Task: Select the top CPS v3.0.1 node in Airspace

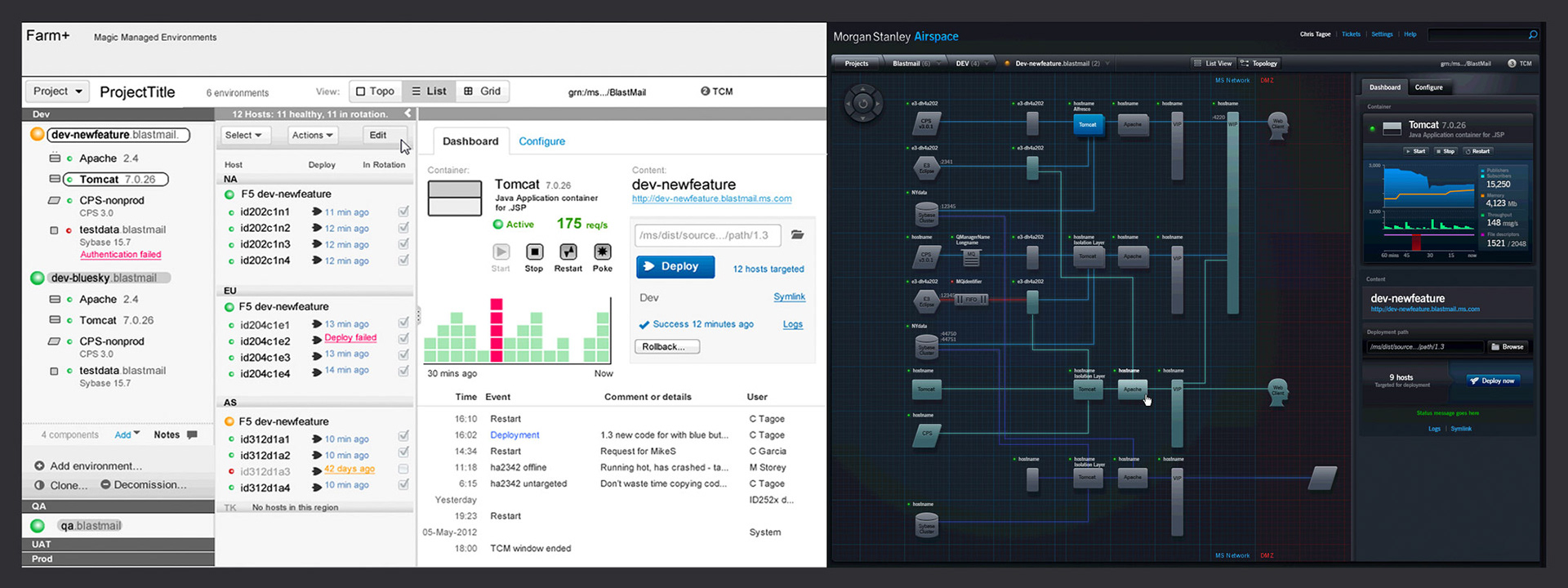Action: tap(926, 124)
